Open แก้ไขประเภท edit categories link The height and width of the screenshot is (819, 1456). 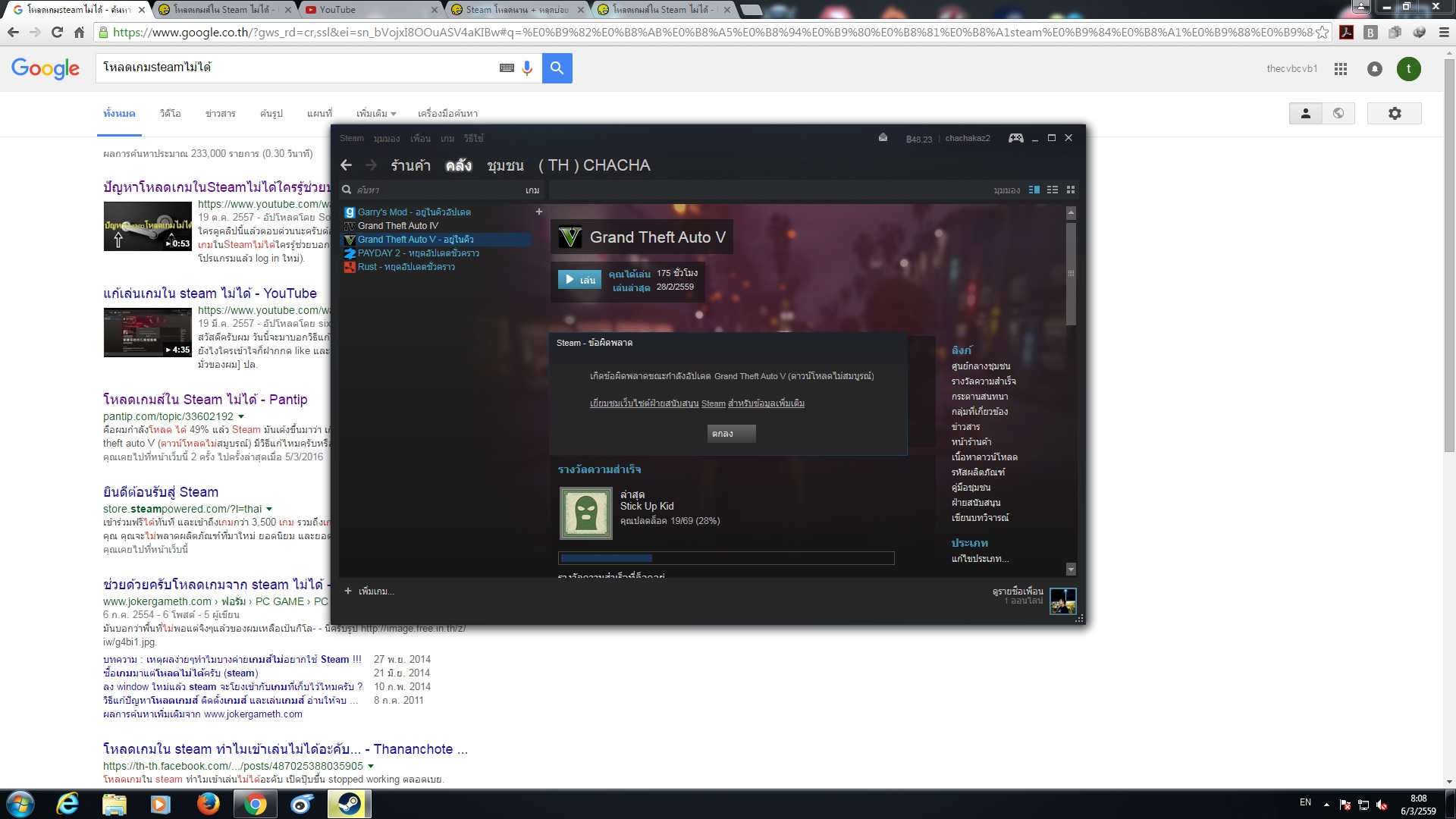click(x=980, y=559)
